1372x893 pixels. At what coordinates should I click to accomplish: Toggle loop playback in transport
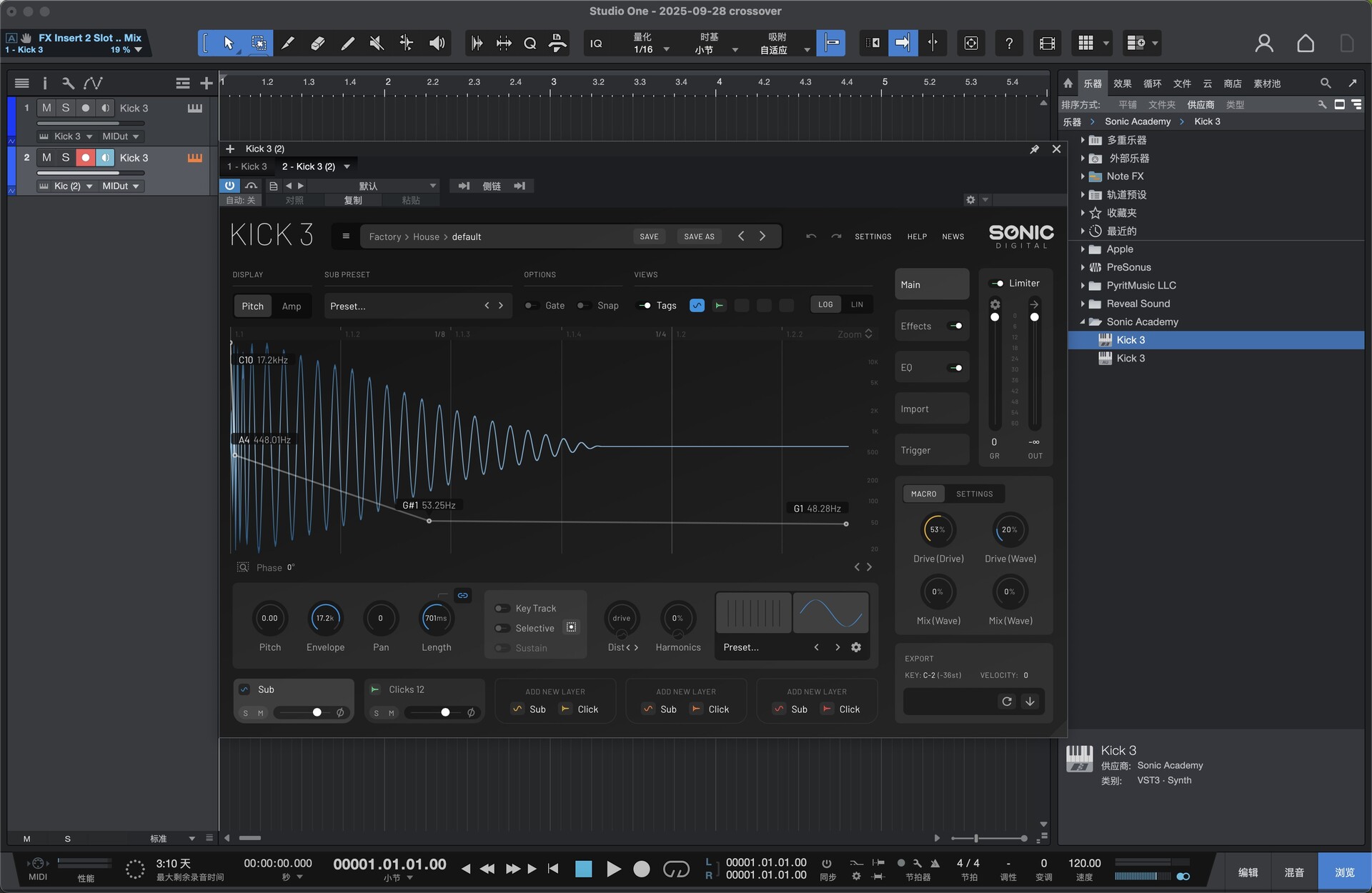click(675, 869)
